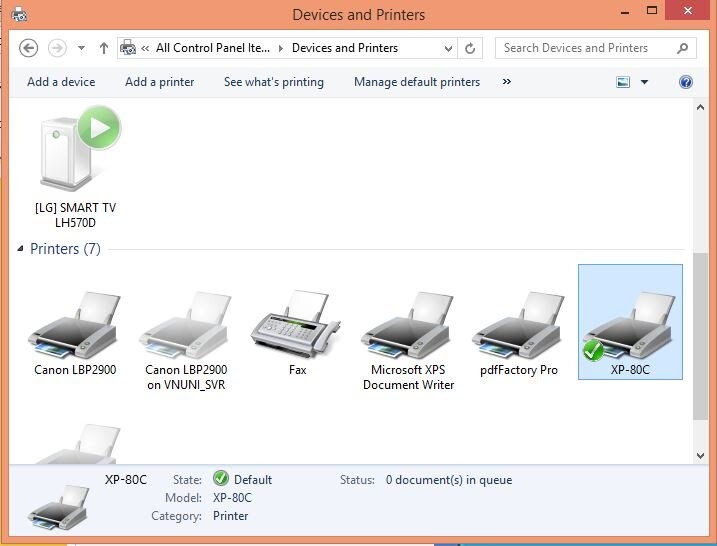Click Devices and Printers breadcrumb
Viewport: 717px width, 546px height.
tap(345, 48)
